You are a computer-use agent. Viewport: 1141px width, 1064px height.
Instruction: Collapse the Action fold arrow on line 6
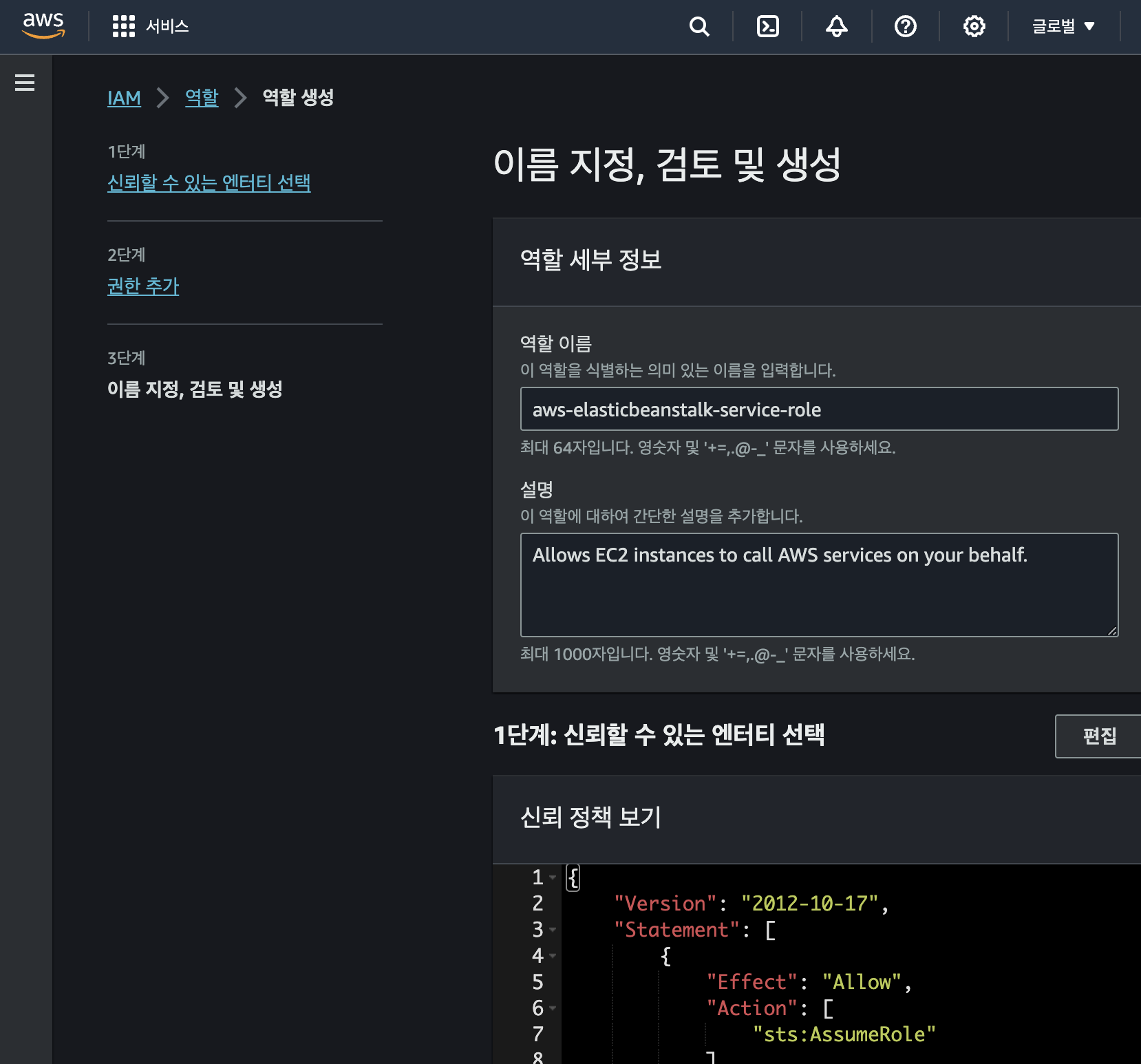pyautogui.click(x=553, y=1008)
